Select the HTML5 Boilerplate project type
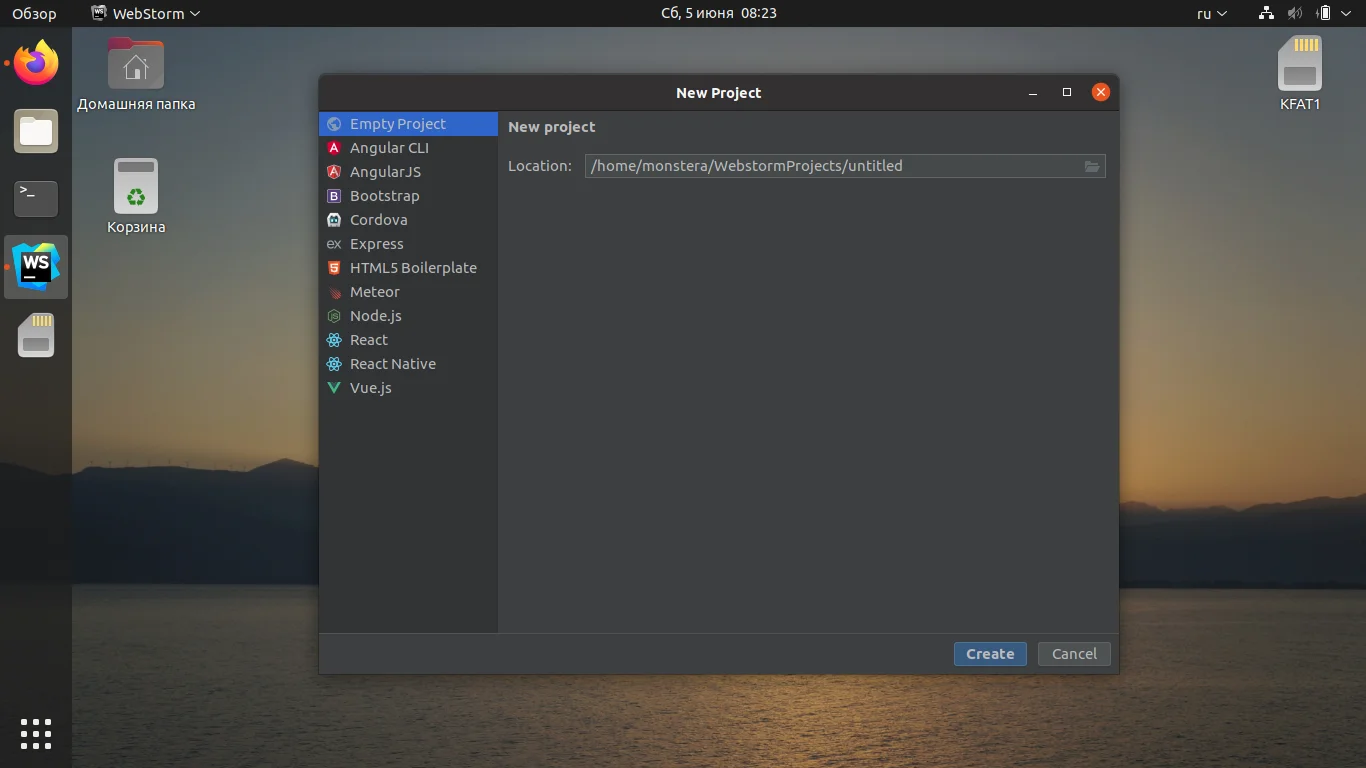This screenshot has height=768, width=1366. click(412, 268)
